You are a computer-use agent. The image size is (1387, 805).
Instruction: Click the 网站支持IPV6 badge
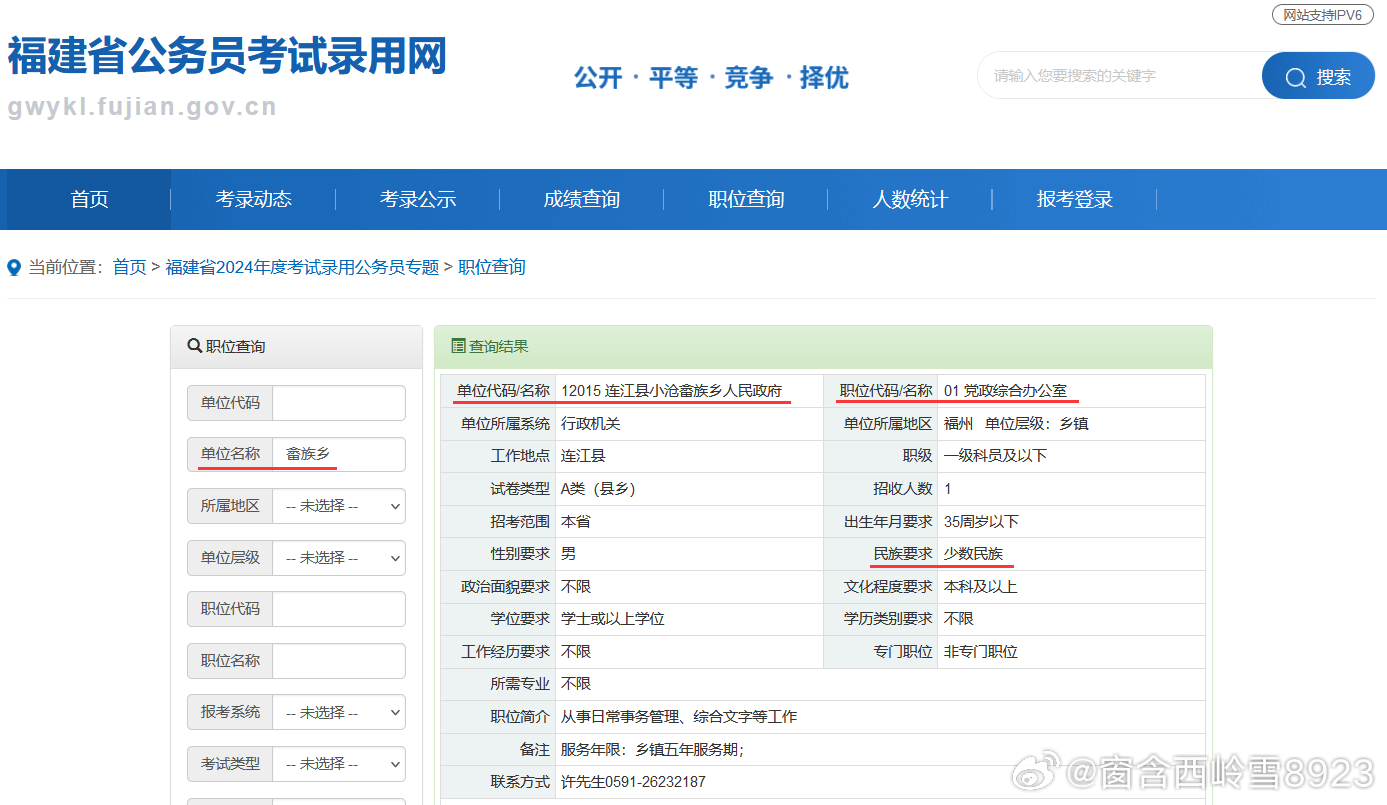pyautogui.click(x=1323, y=15)
